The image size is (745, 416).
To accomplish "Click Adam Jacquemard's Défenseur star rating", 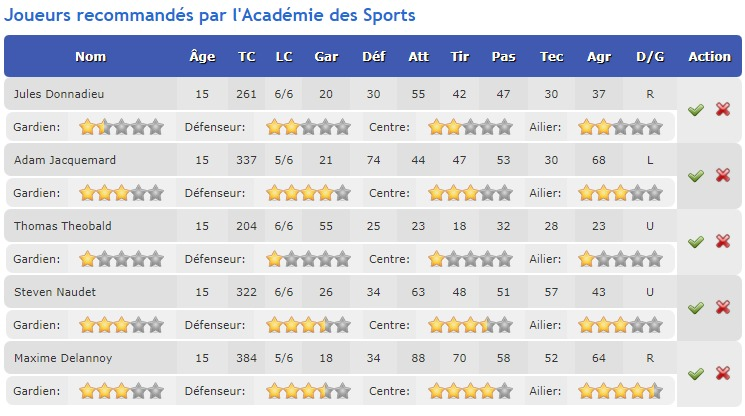I will click(308, 193).
